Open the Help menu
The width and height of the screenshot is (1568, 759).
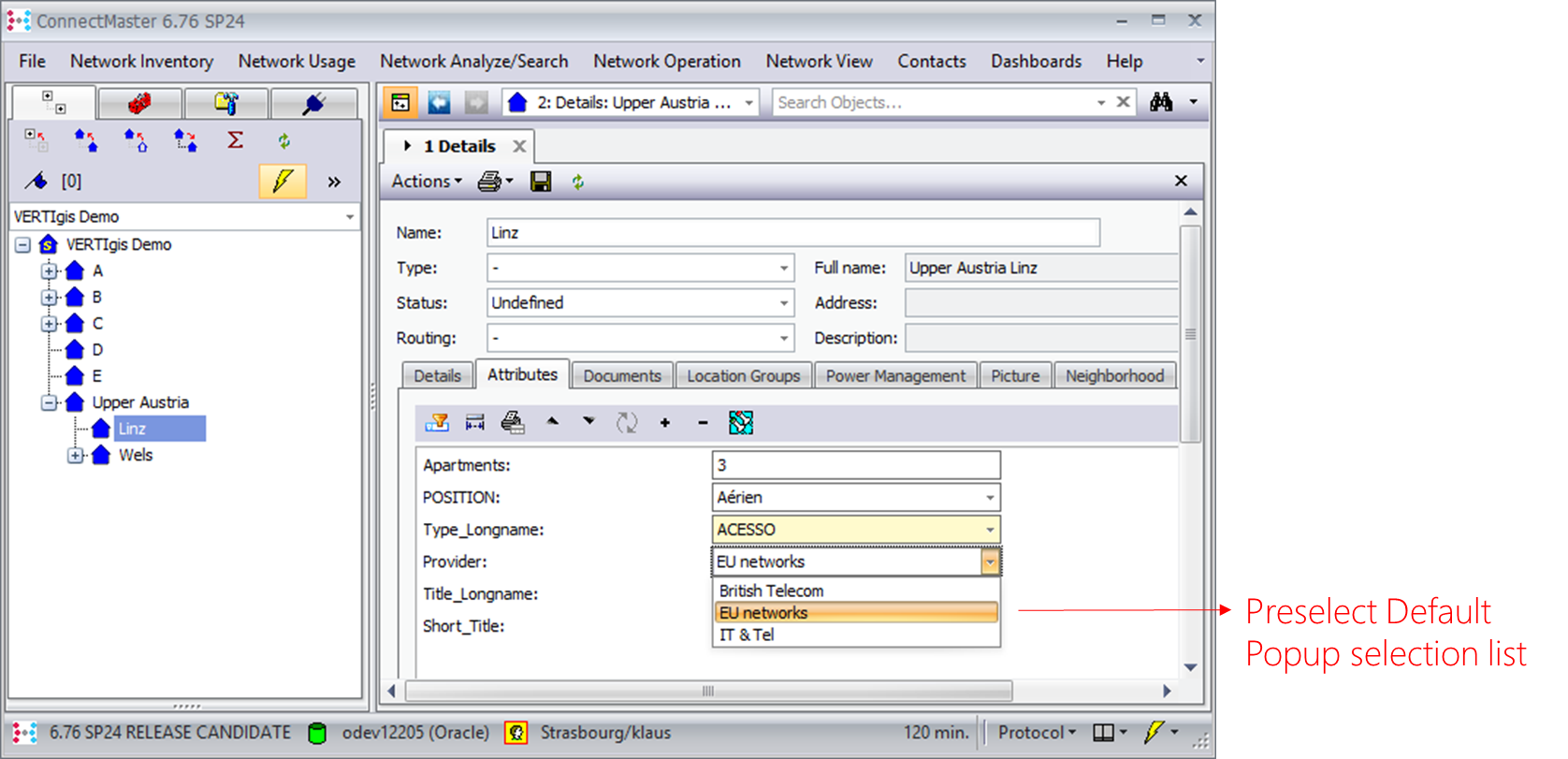pyautogui.click(x=1125, y=61)
